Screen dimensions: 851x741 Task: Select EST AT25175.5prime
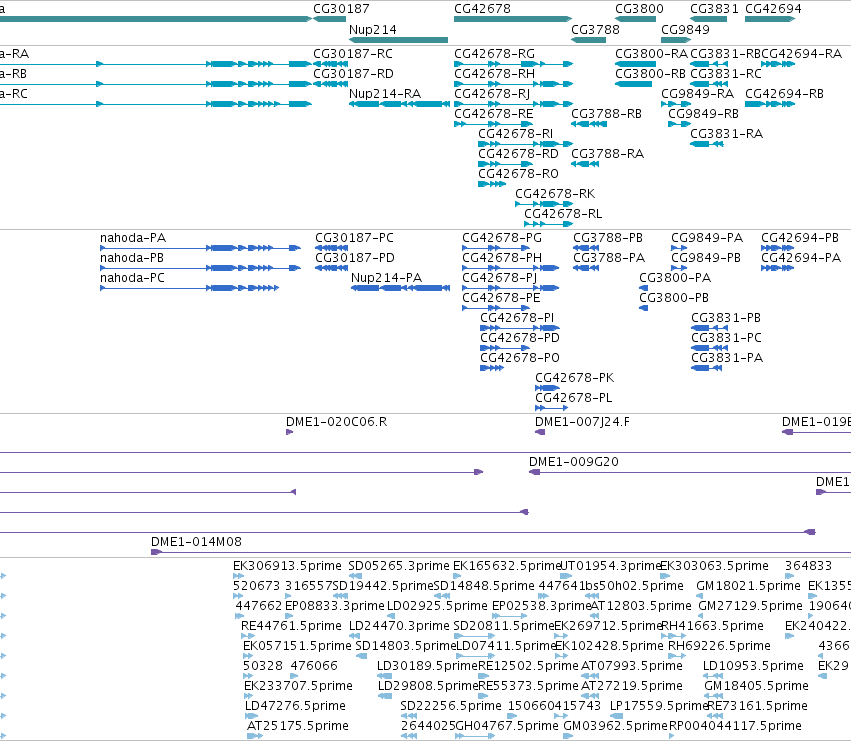(x=297, y=726)
